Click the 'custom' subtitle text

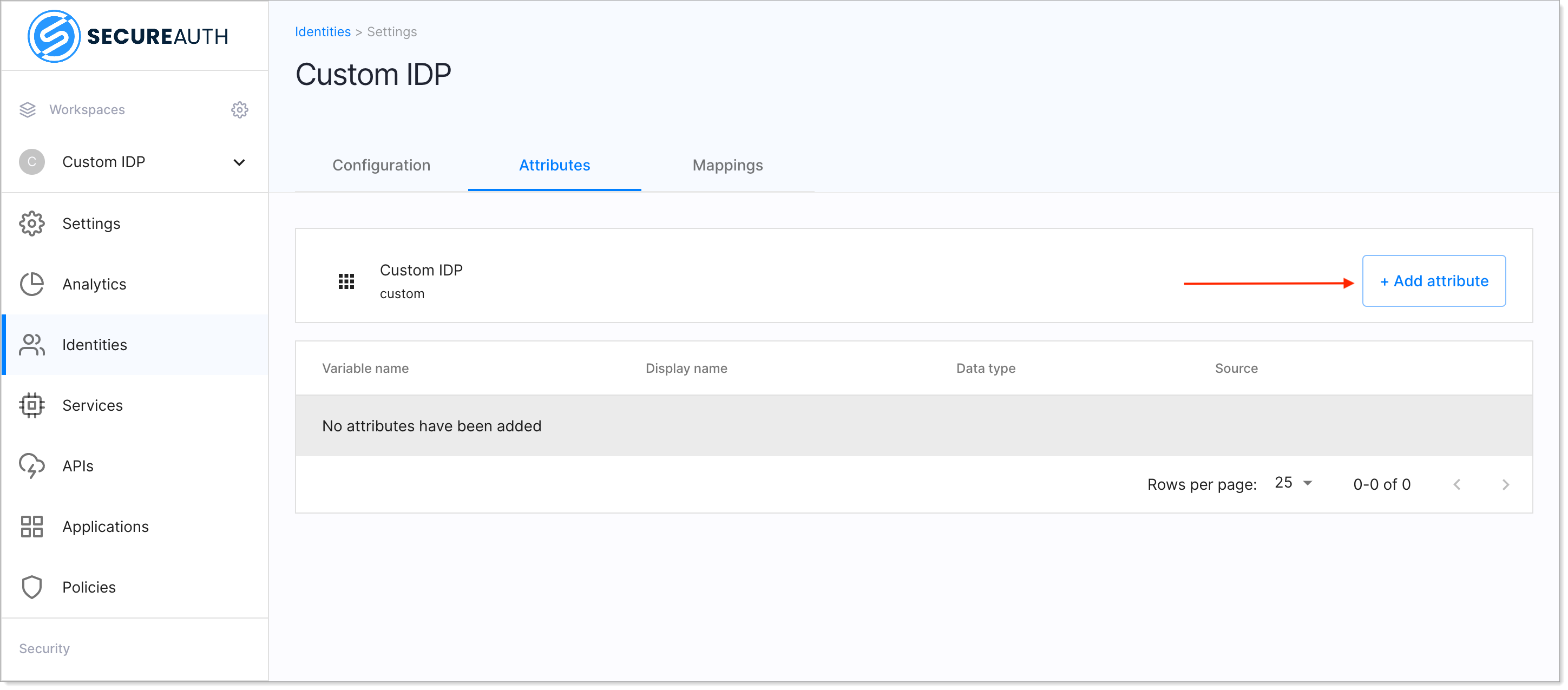[402, 294]
